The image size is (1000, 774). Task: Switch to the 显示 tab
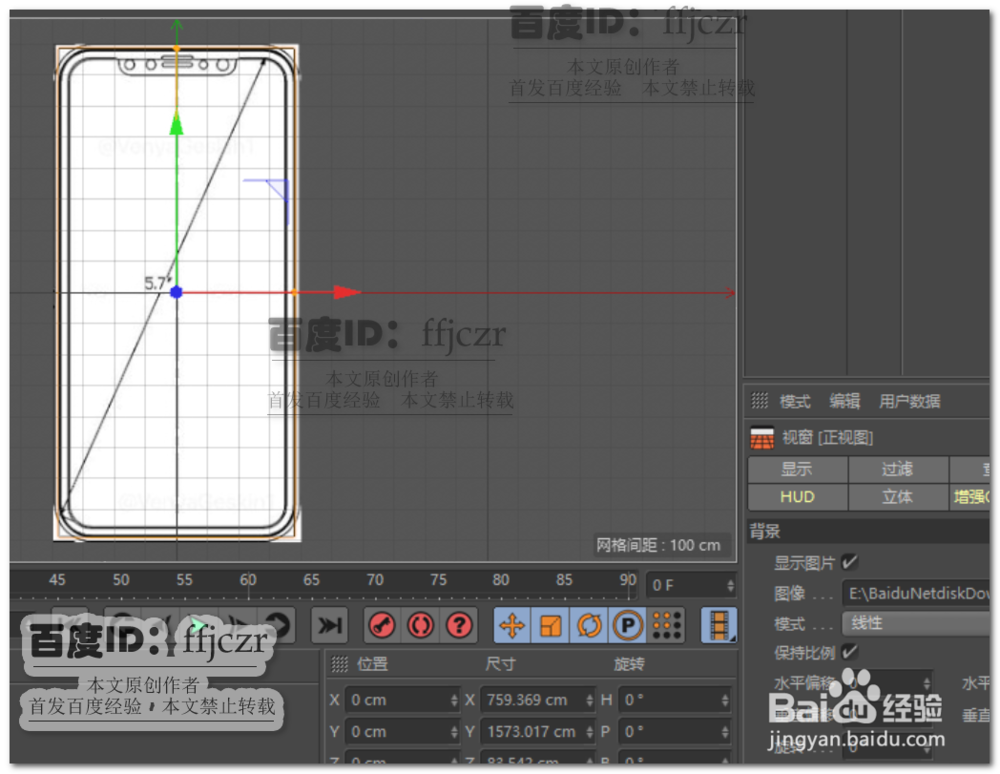(797, 469)
